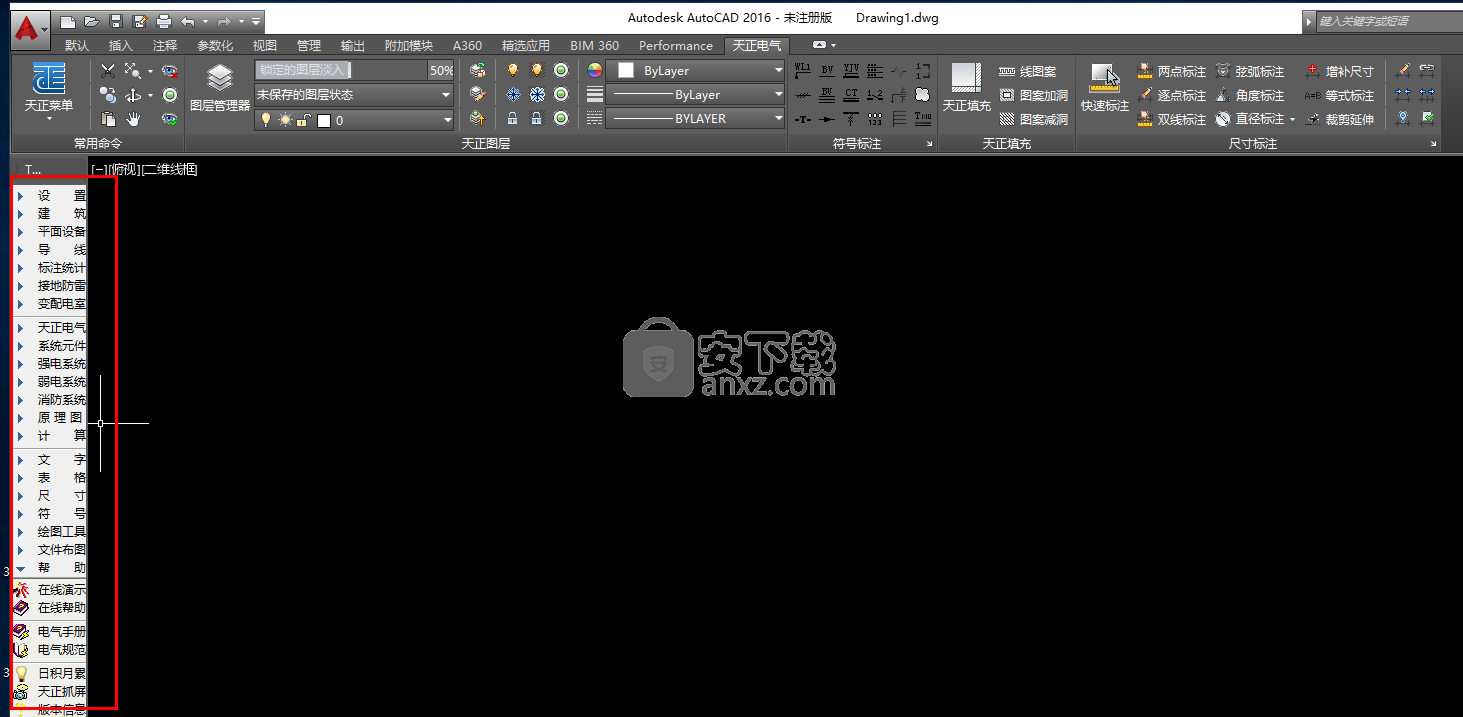1463x717 pixels.
Task: Collapse the 帮助 side menu section
Action: [x=50, y=567]
